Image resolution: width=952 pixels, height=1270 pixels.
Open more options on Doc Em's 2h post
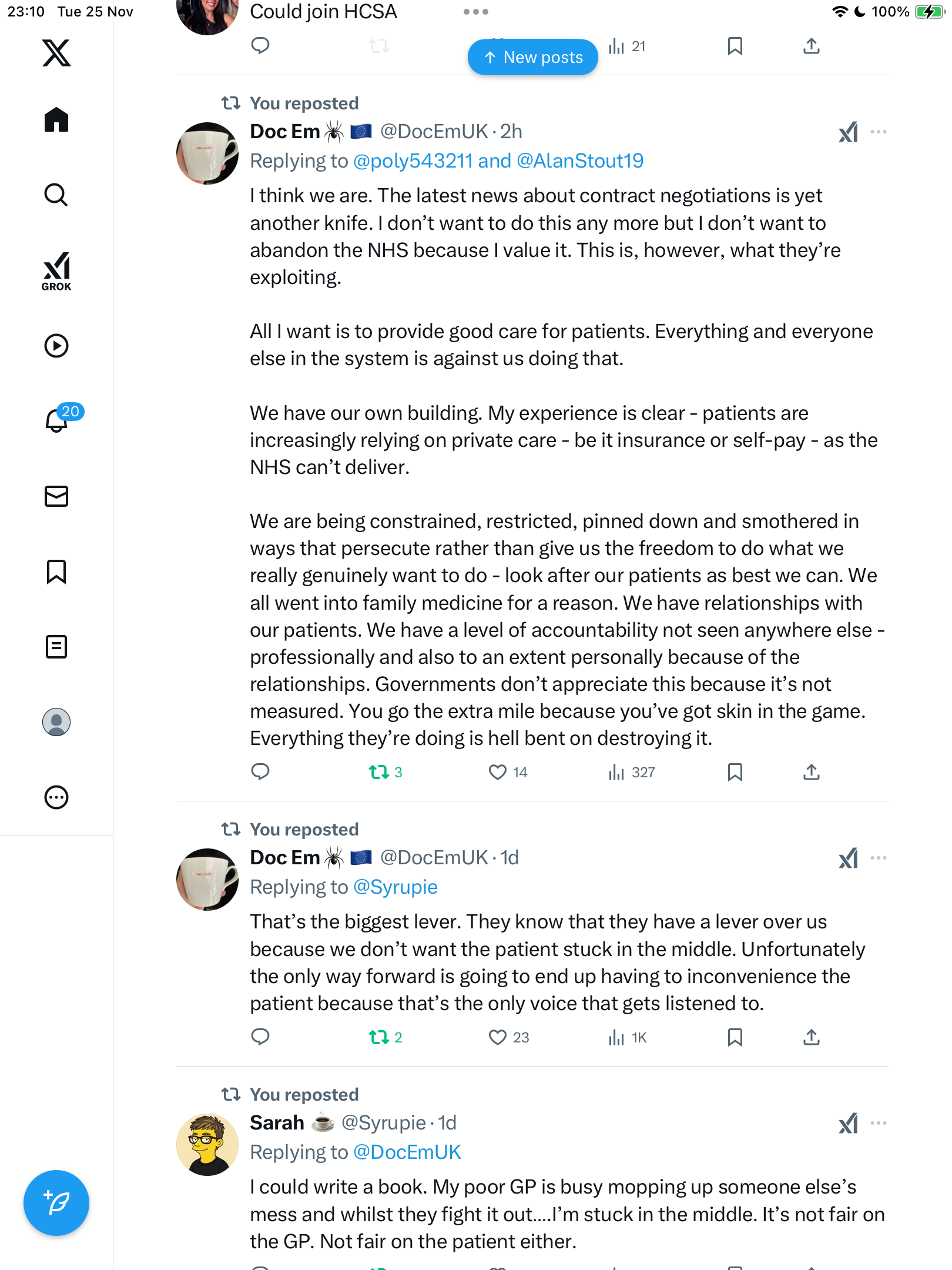click(x=879, y=132)
